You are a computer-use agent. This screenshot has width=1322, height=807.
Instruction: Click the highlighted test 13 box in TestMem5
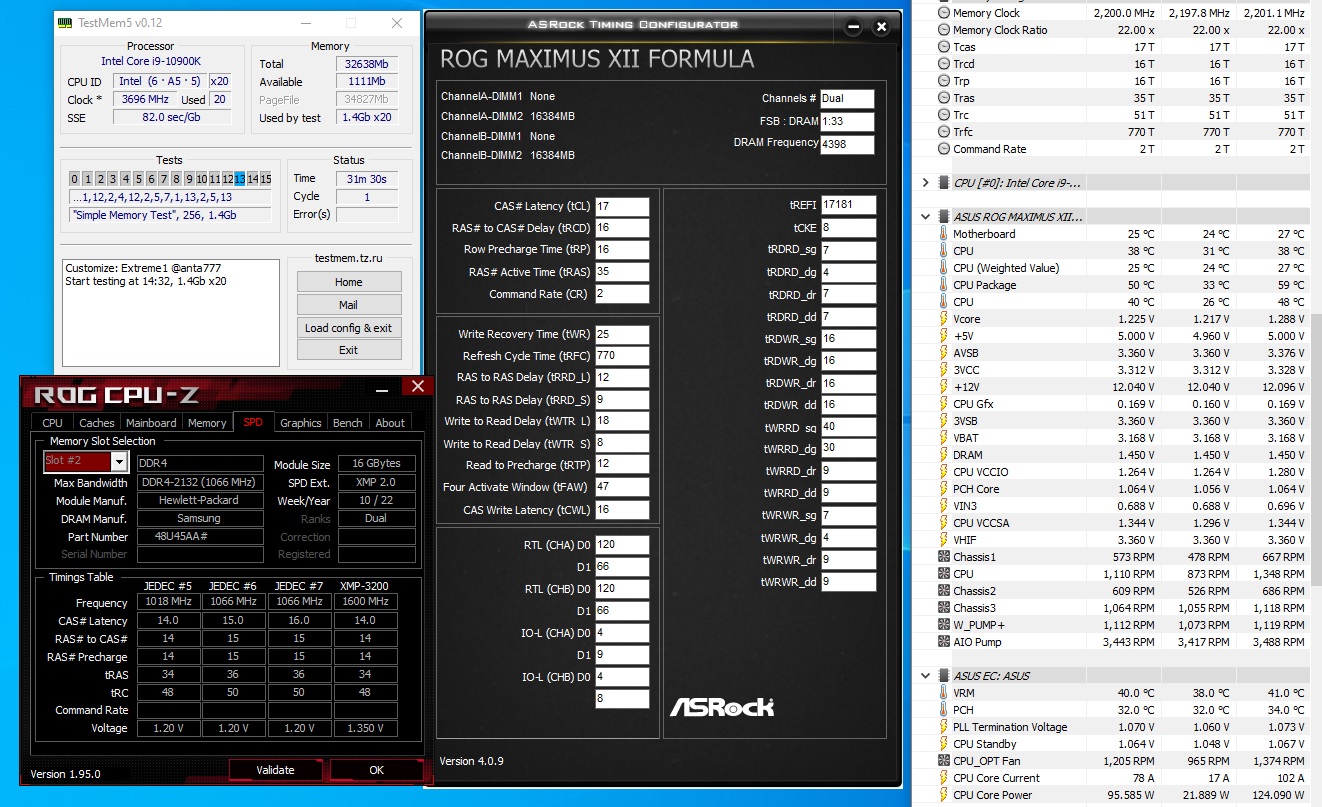(x=239, y=179)
